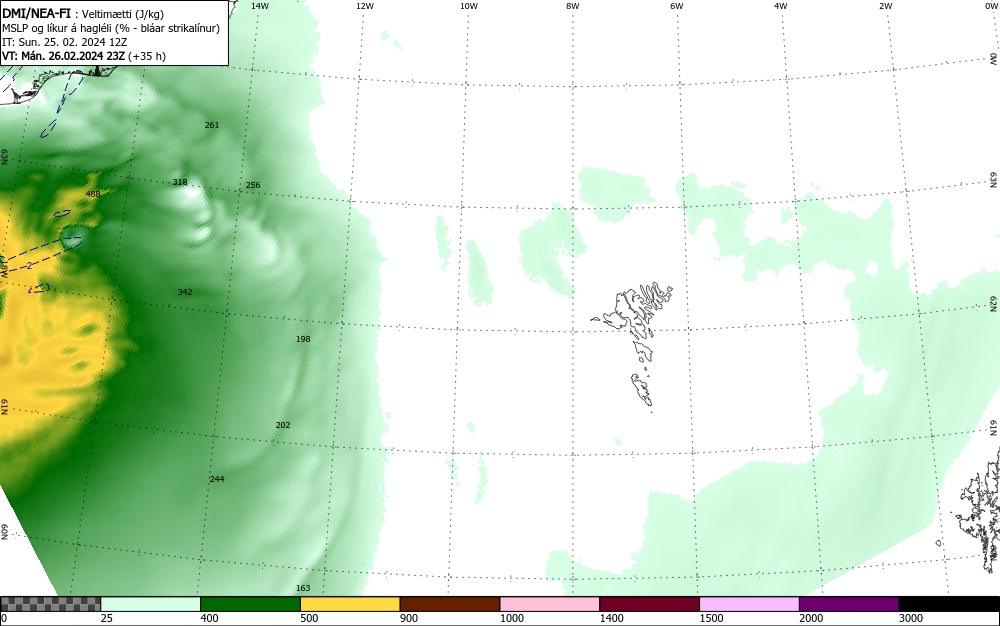1000x626 pixels.
Task: Click the 12W longitude label
Action: pos(364,6)
